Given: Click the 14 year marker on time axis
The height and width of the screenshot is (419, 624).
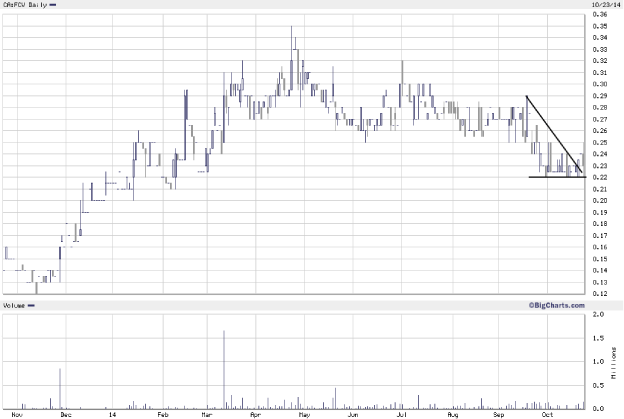Looking at the screenshot, I should tap(110, 413).
